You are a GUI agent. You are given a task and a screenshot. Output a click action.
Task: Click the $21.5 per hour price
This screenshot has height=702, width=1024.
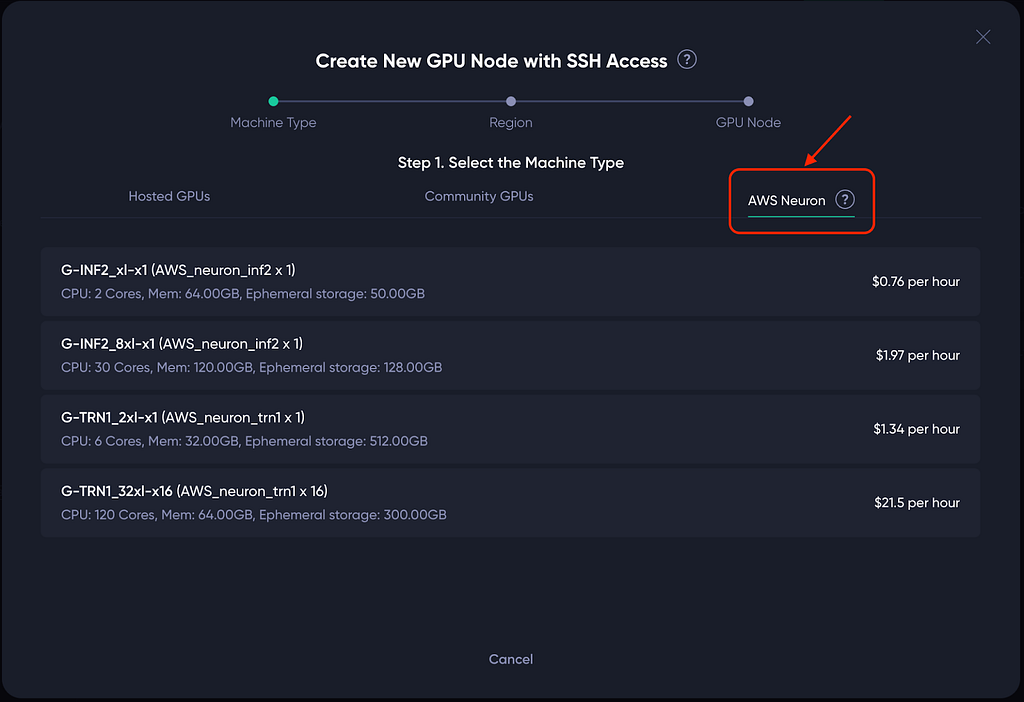[x=917, y=503]
